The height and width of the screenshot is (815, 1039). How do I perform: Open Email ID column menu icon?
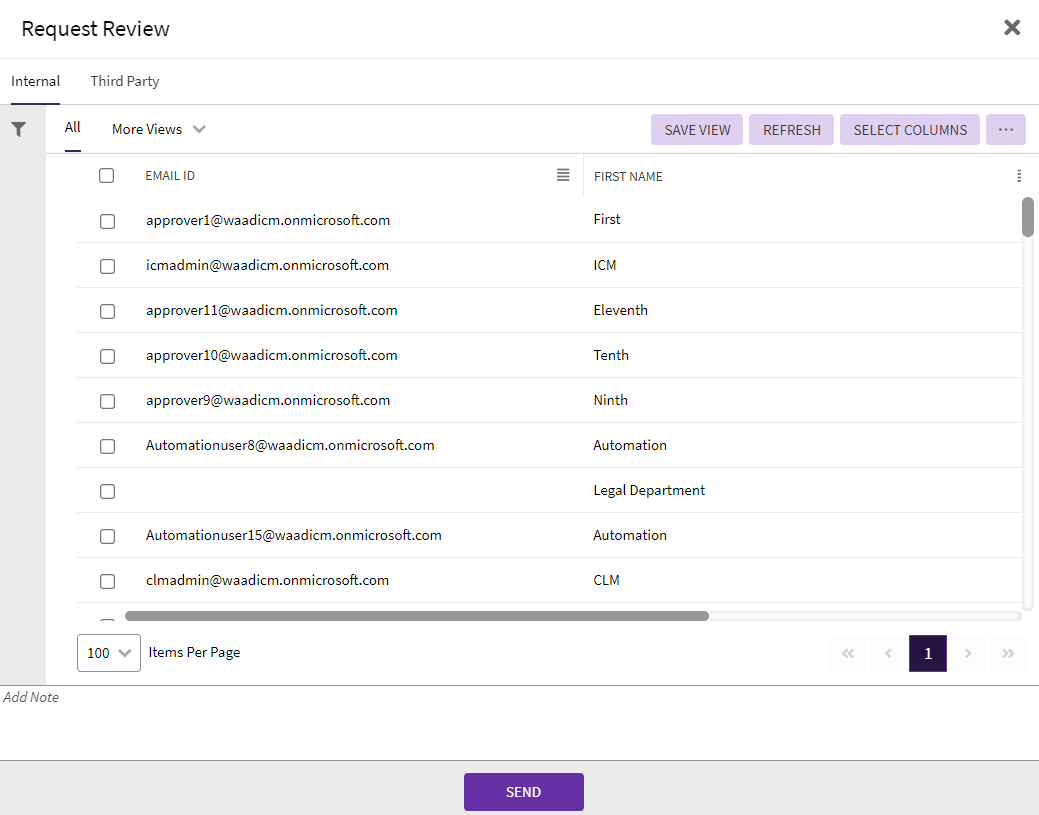coord(563,175)
